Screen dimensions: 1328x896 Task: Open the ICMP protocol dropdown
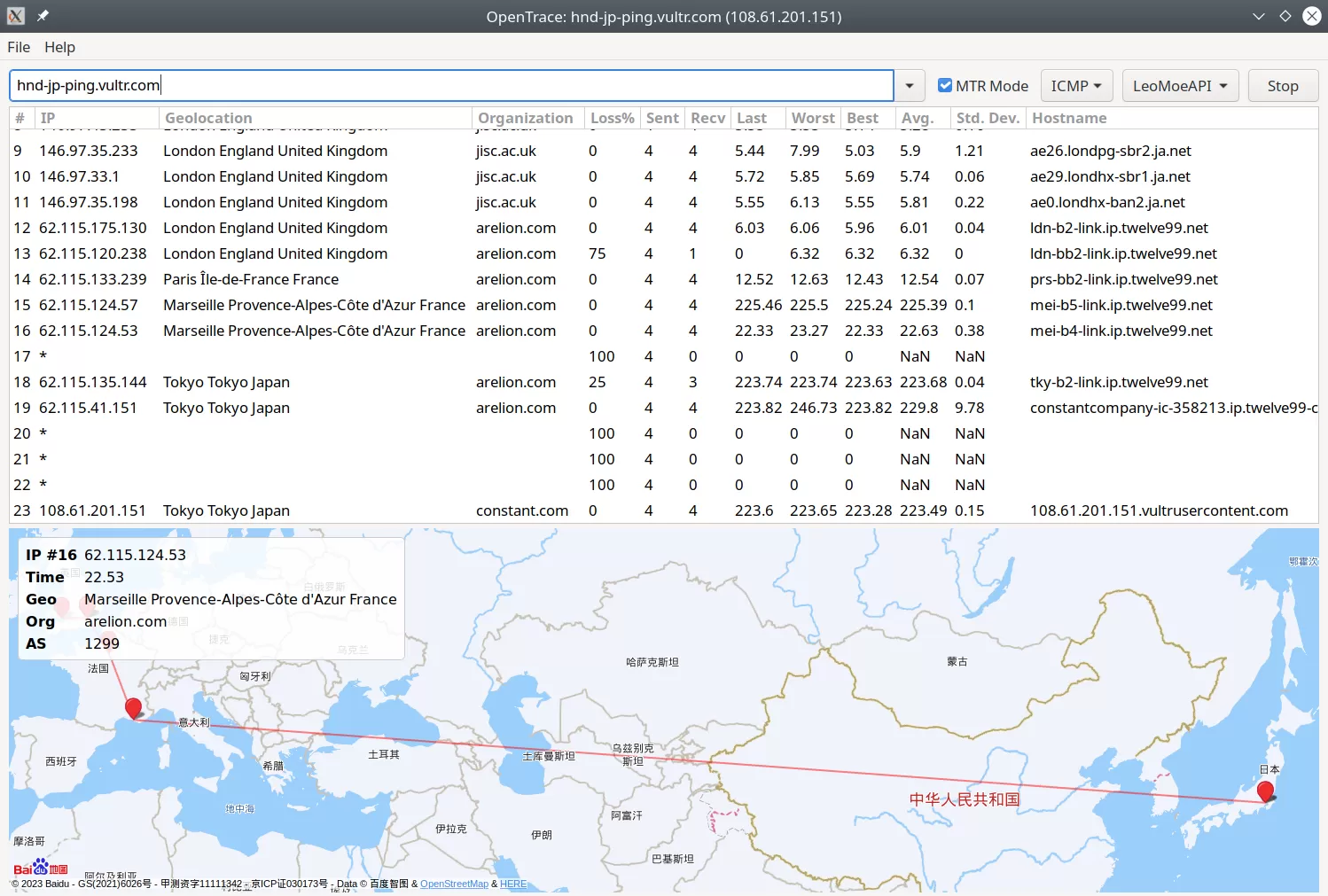tap(1076, 85)
